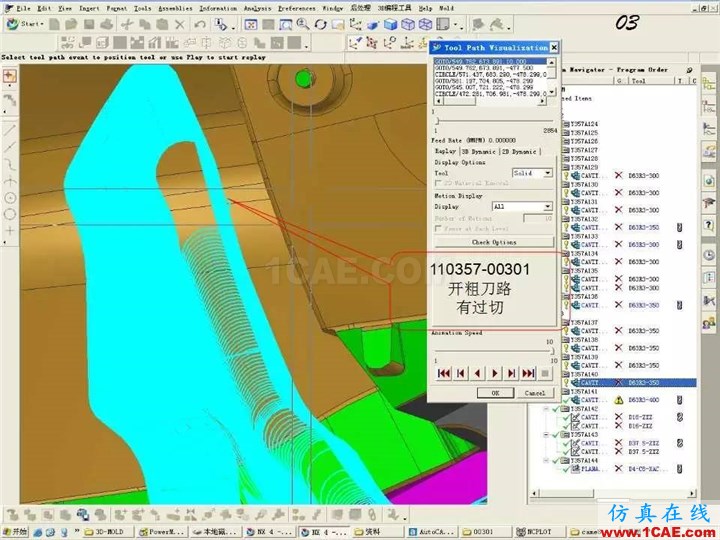Click the Undo arrow icon
This screenshot has height=540, width=720.
pyautogui.click(x=199, y=24)
